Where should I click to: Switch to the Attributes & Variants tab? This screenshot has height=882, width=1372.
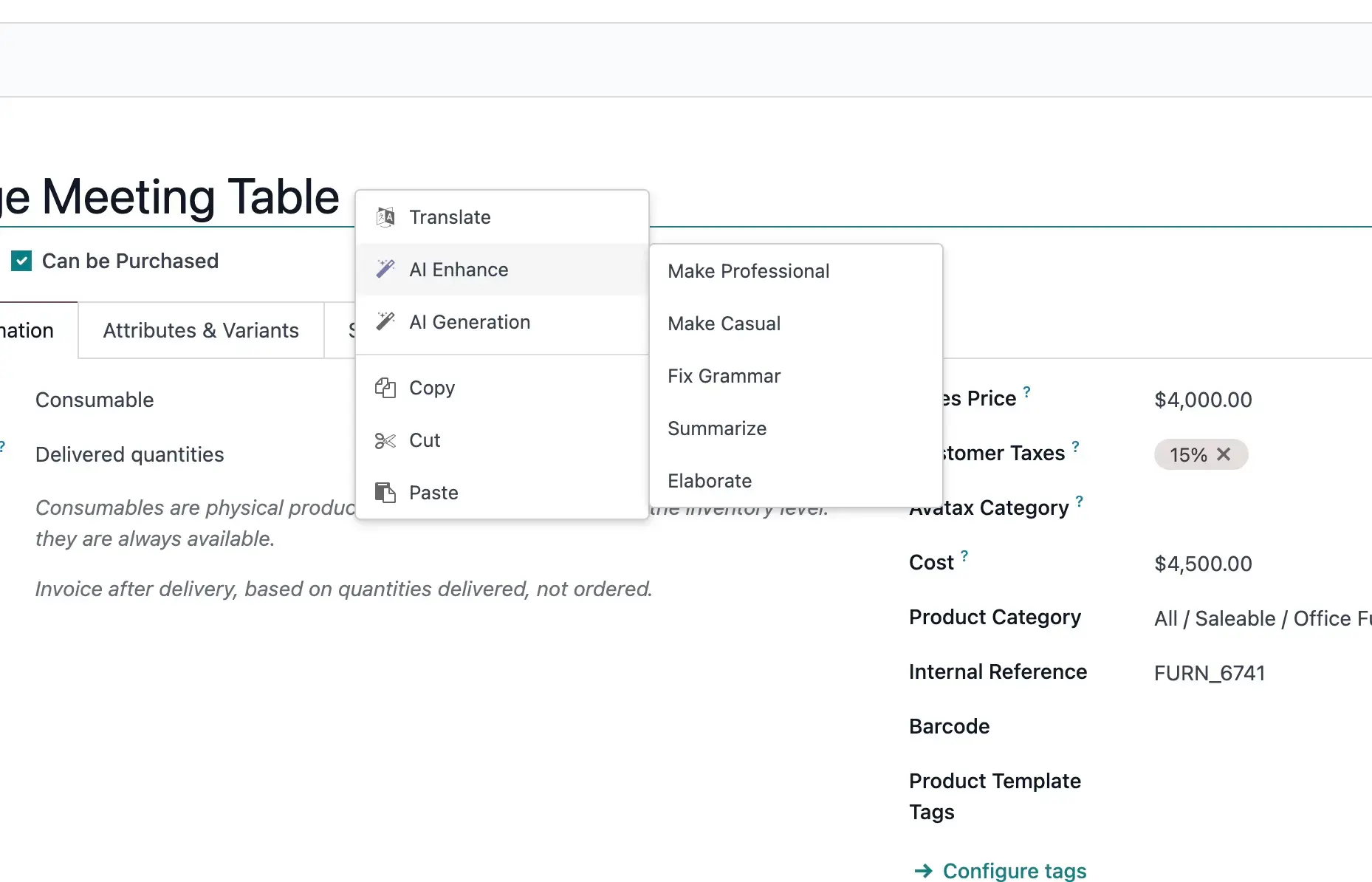(x=201, y=330)
